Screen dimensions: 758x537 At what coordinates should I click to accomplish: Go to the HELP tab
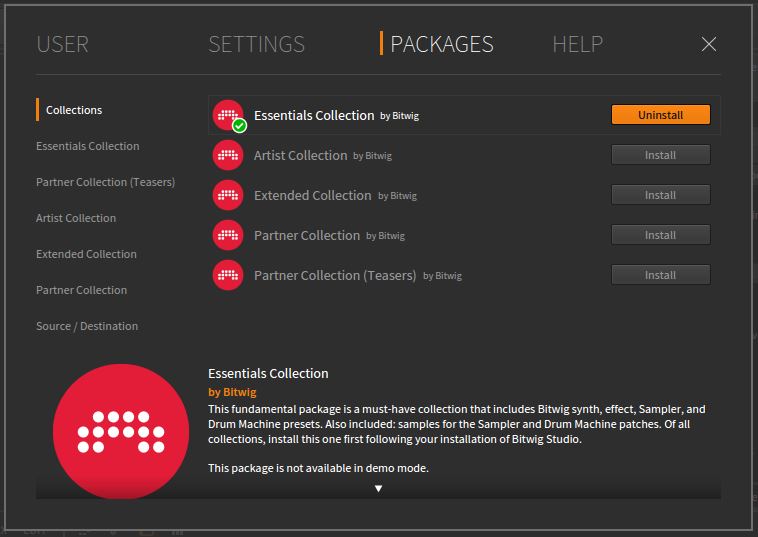[578, 44]
